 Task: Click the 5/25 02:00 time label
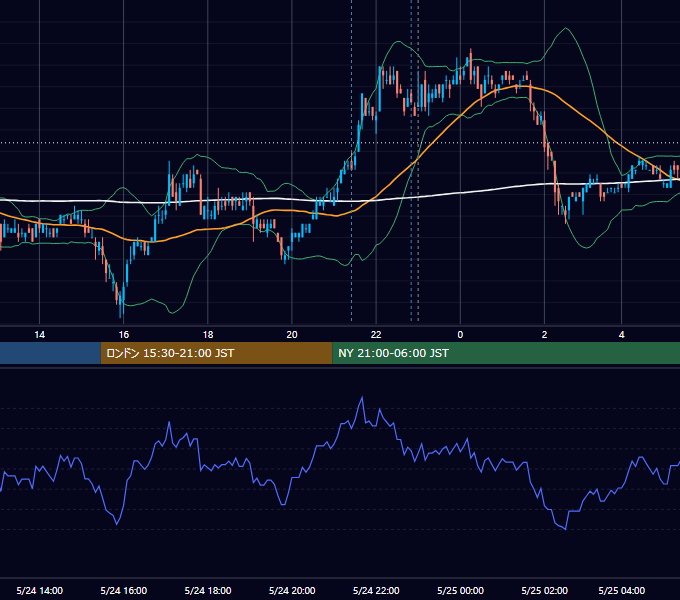coord(544,590)
